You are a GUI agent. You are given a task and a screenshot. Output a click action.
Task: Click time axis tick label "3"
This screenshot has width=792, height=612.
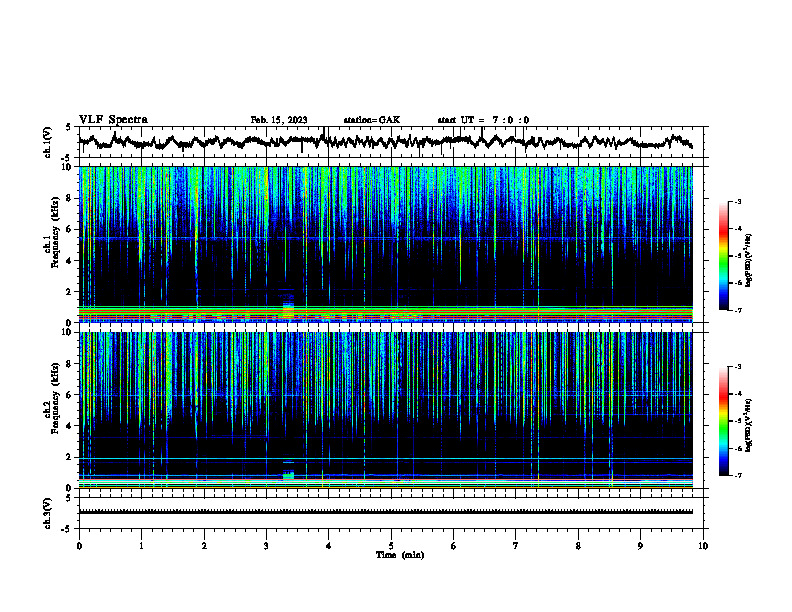point(266,546)
